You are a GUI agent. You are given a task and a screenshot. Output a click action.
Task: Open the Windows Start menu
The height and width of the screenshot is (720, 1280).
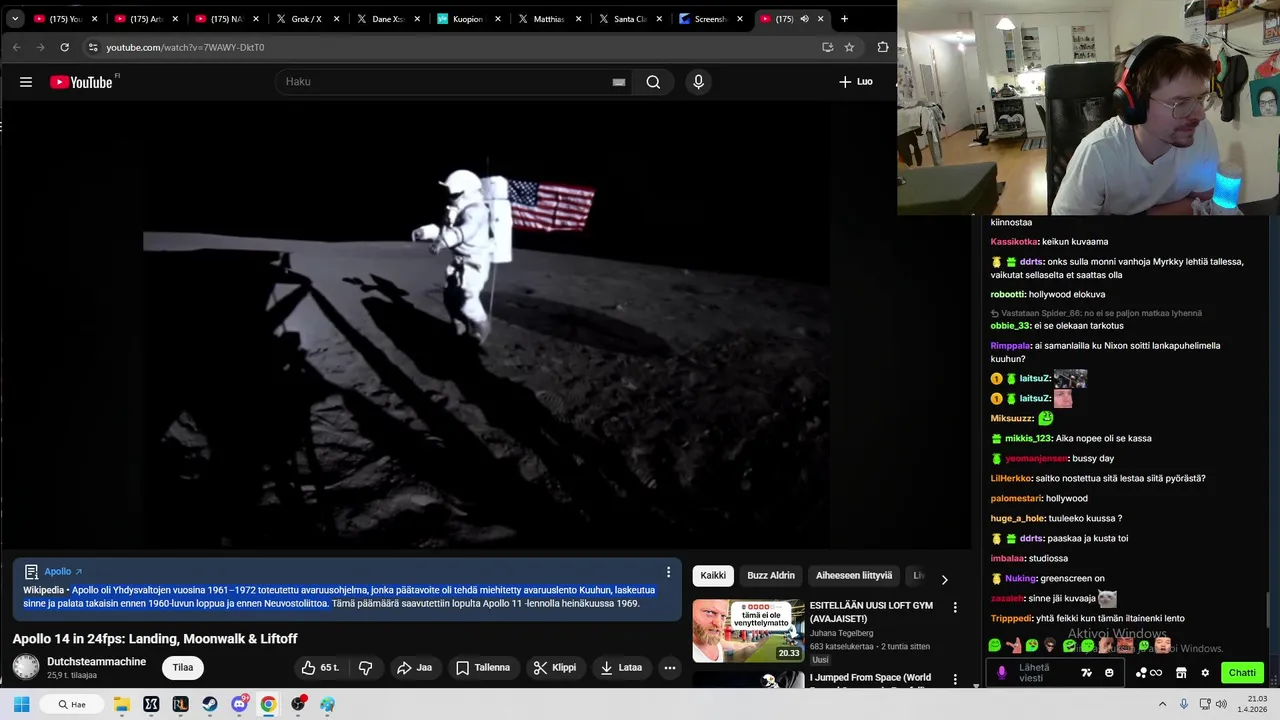coord(21,704)
